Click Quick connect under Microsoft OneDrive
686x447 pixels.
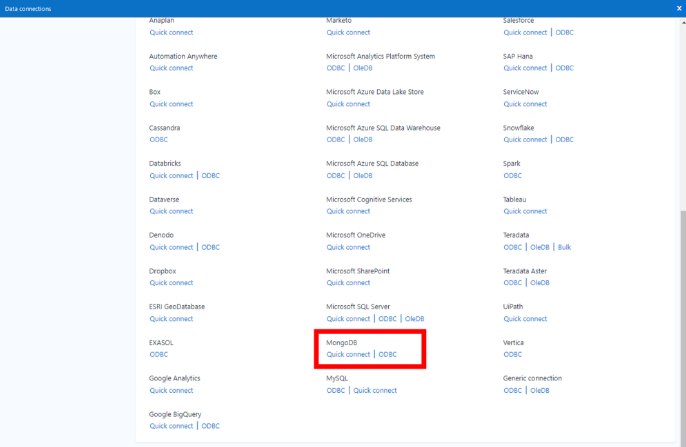[x=348, y=247]
